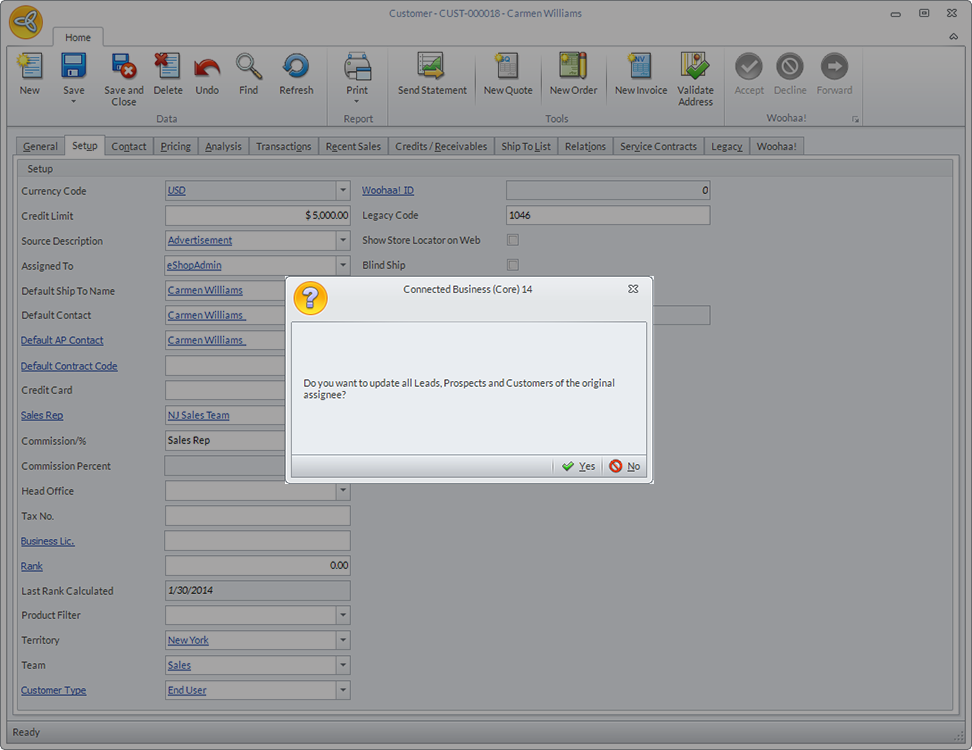Click the Validate Address icon

point(695,68)
